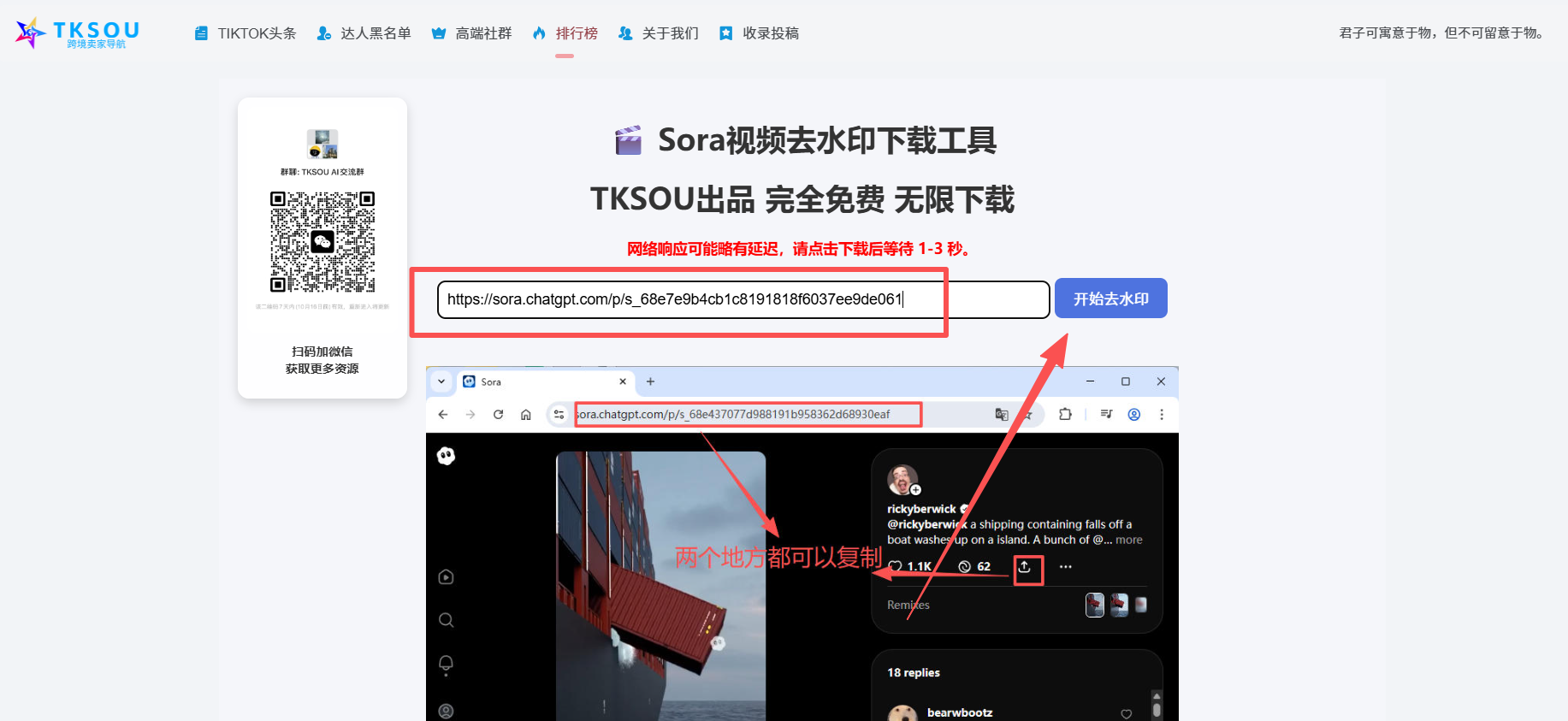Image resolution: width=1568 pixels, height=721 pixels.
Task: Click the play/explore icon in Sora sidebar
Action: (x=446, y=577)
